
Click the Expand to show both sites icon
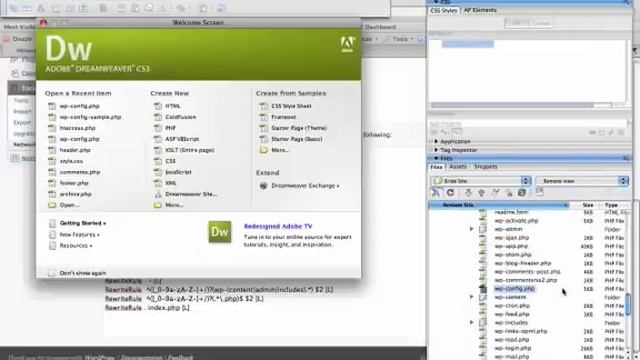(539, 192)
